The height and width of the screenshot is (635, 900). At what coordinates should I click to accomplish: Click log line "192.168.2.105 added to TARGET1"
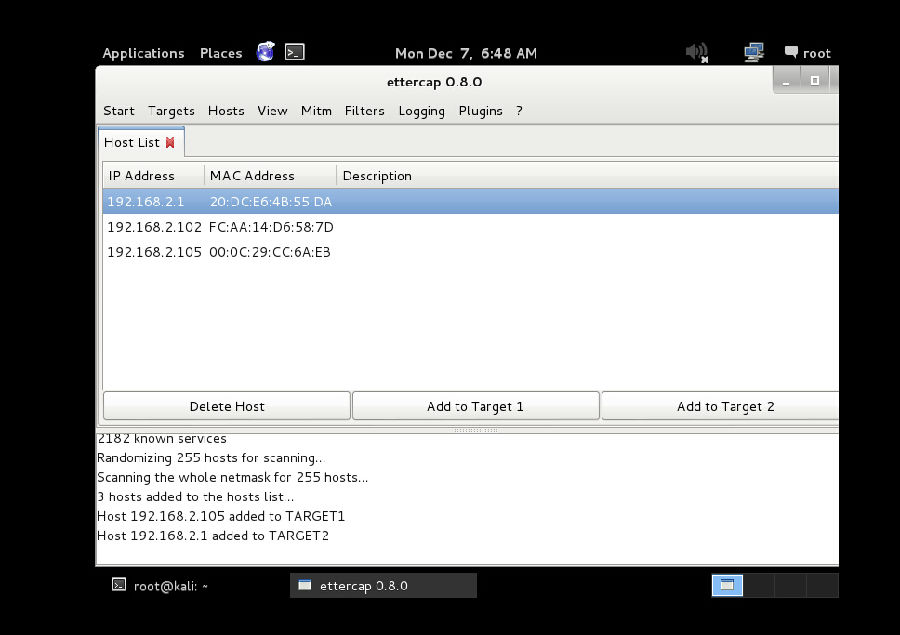pos(221,516)
